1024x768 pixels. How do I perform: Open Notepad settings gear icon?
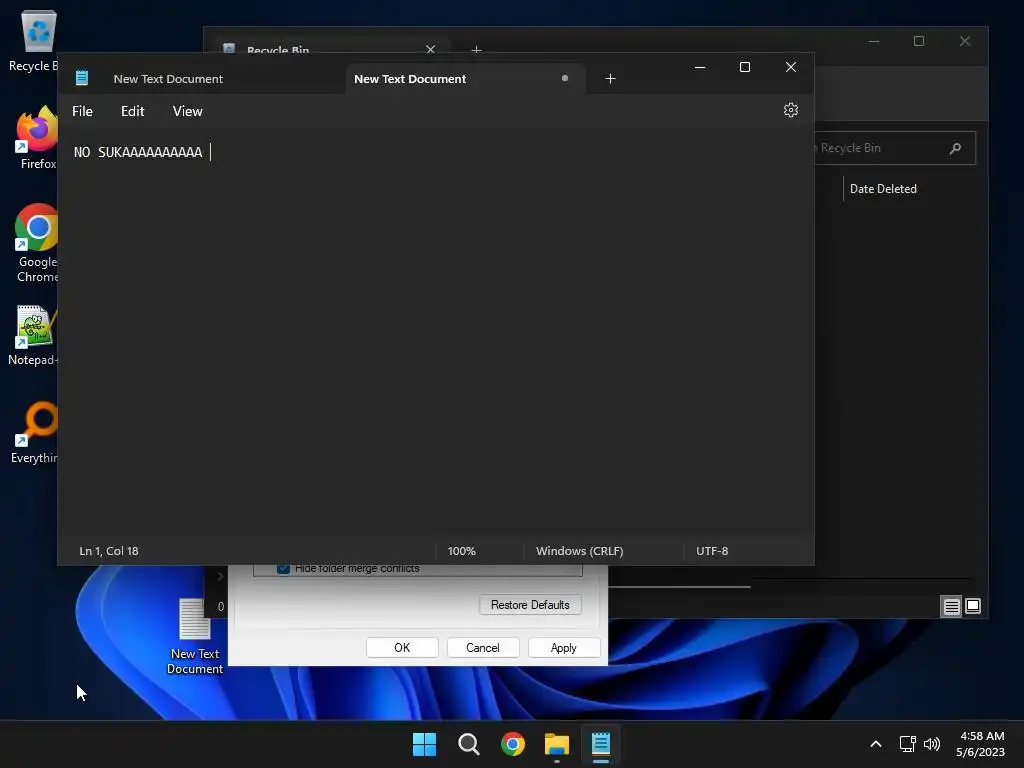790,110
